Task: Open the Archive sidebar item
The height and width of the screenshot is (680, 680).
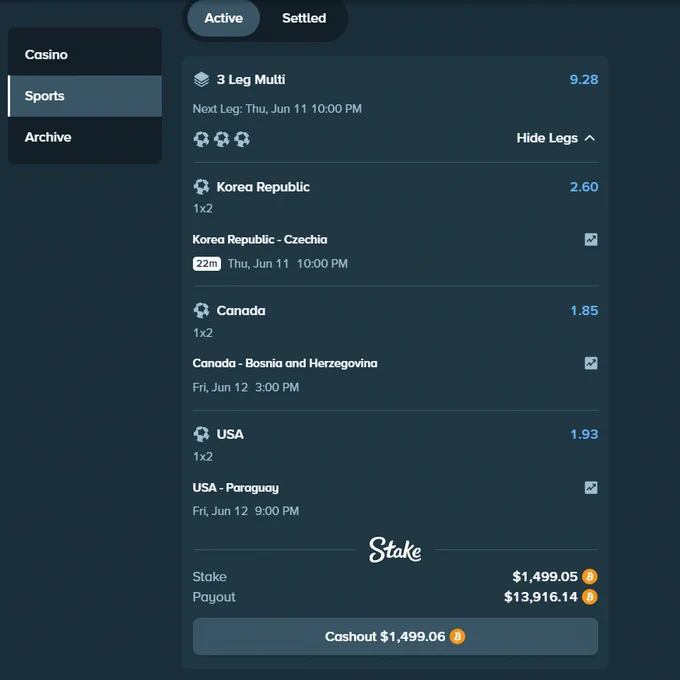Action: tap(85, 137)
